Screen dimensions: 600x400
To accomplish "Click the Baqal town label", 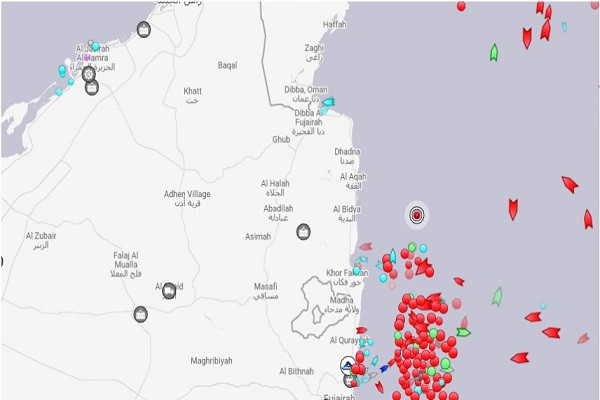I will click(227, 65).
